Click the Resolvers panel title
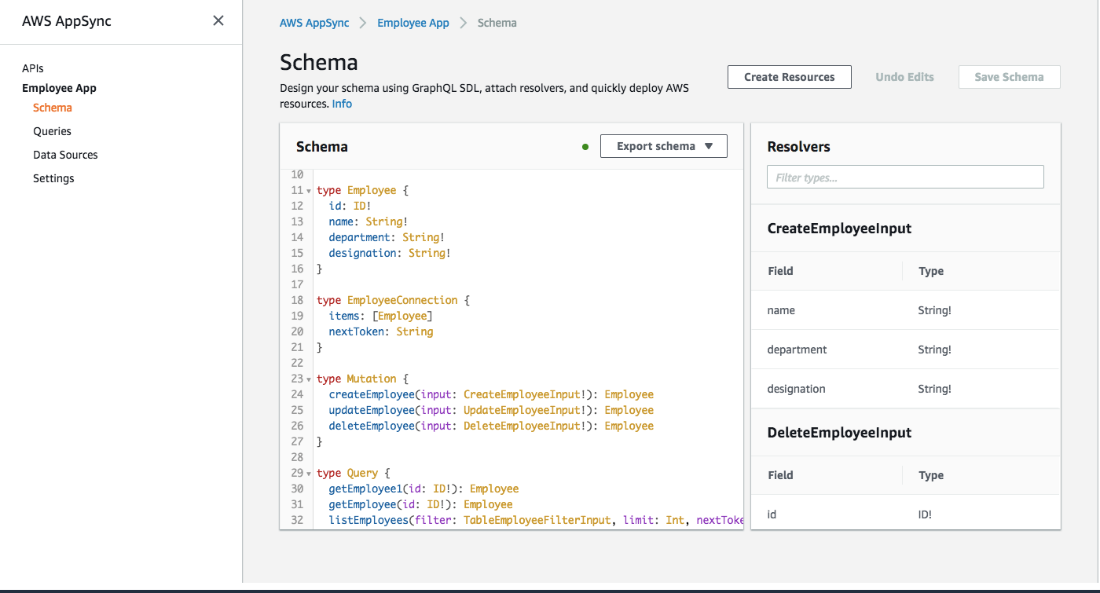 tap(798, 147)
